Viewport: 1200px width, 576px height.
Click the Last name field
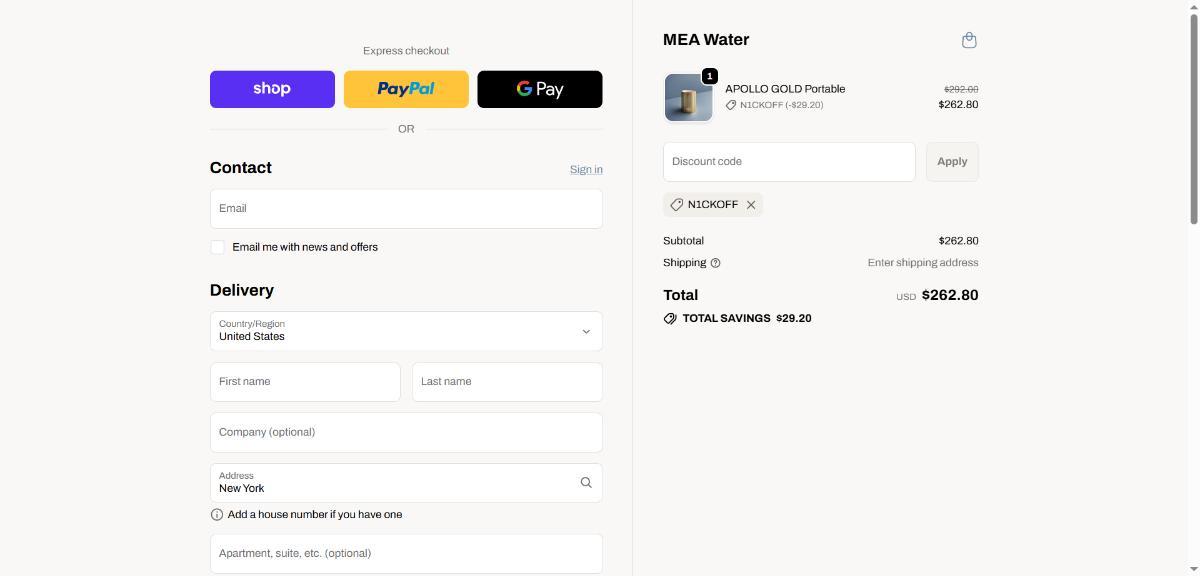coord(507,382)
